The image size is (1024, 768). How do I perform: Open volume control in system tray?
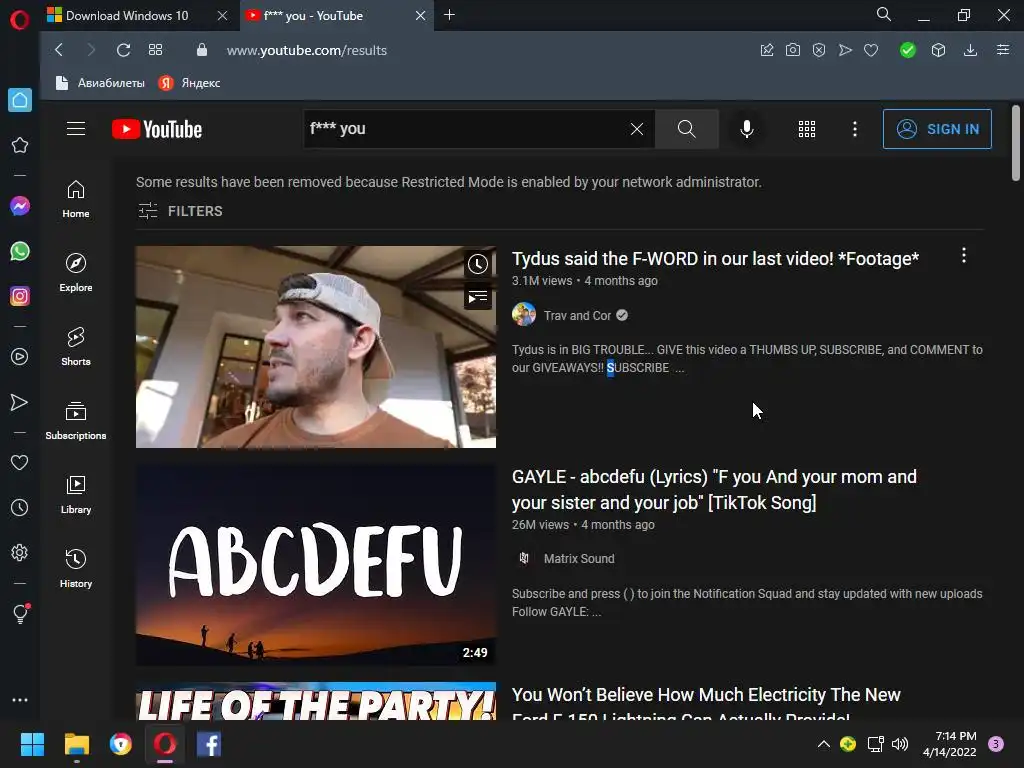click(900, 744)
